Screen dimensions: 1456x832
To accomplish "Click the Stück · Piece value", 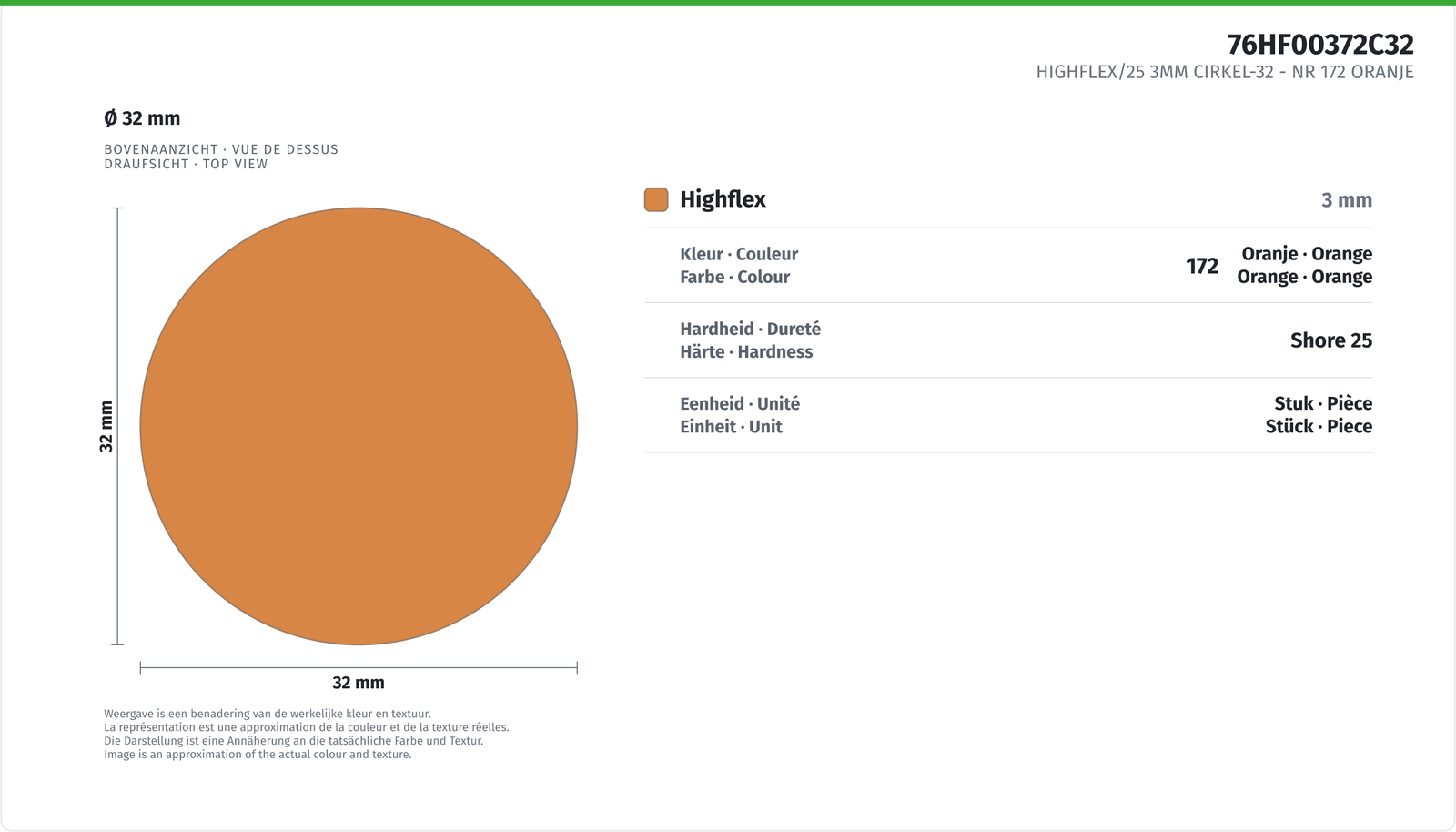I will 1319,426.
